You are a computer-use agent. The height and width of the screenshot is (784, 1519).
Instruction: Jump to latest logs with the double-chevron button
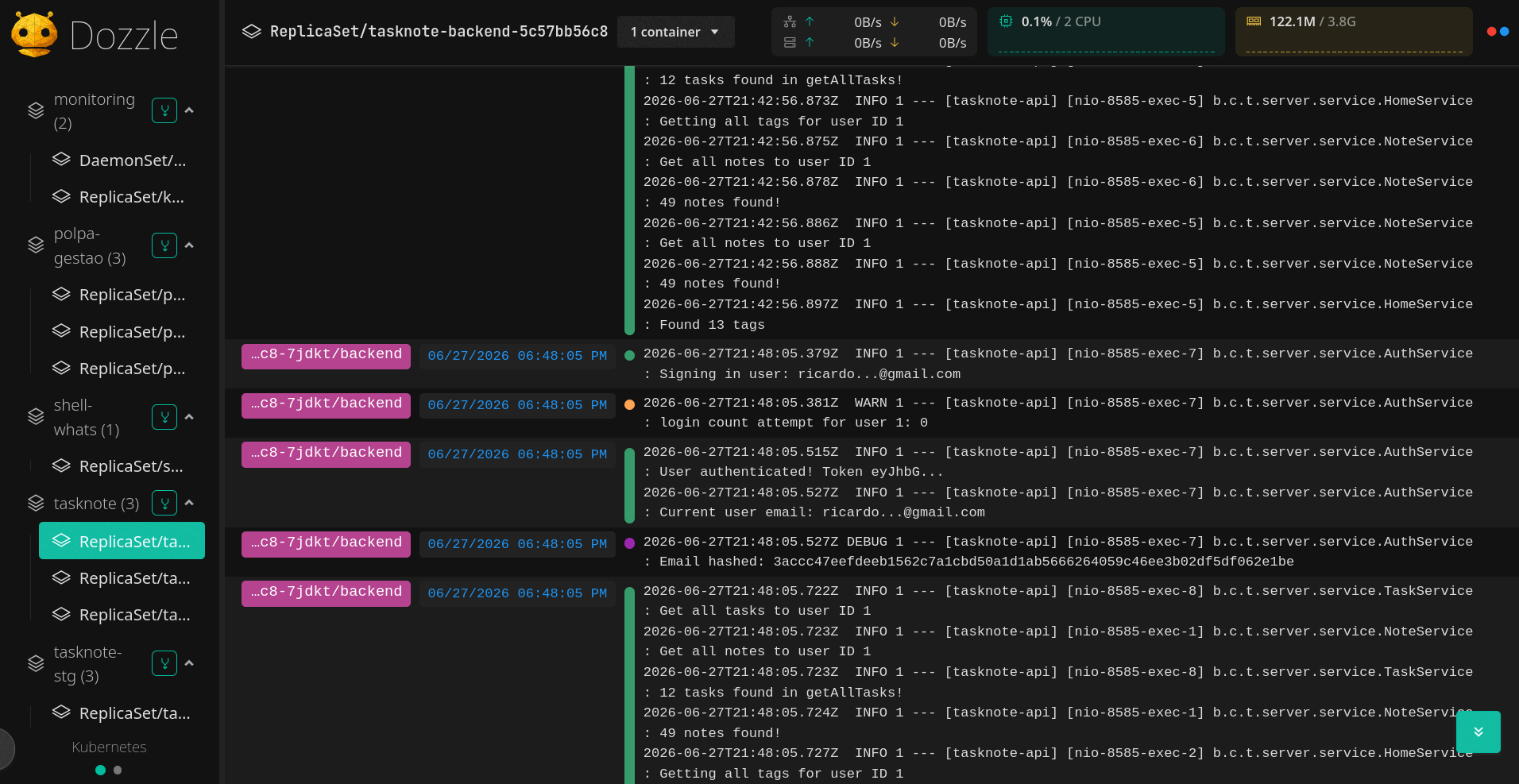(1478, 732)
